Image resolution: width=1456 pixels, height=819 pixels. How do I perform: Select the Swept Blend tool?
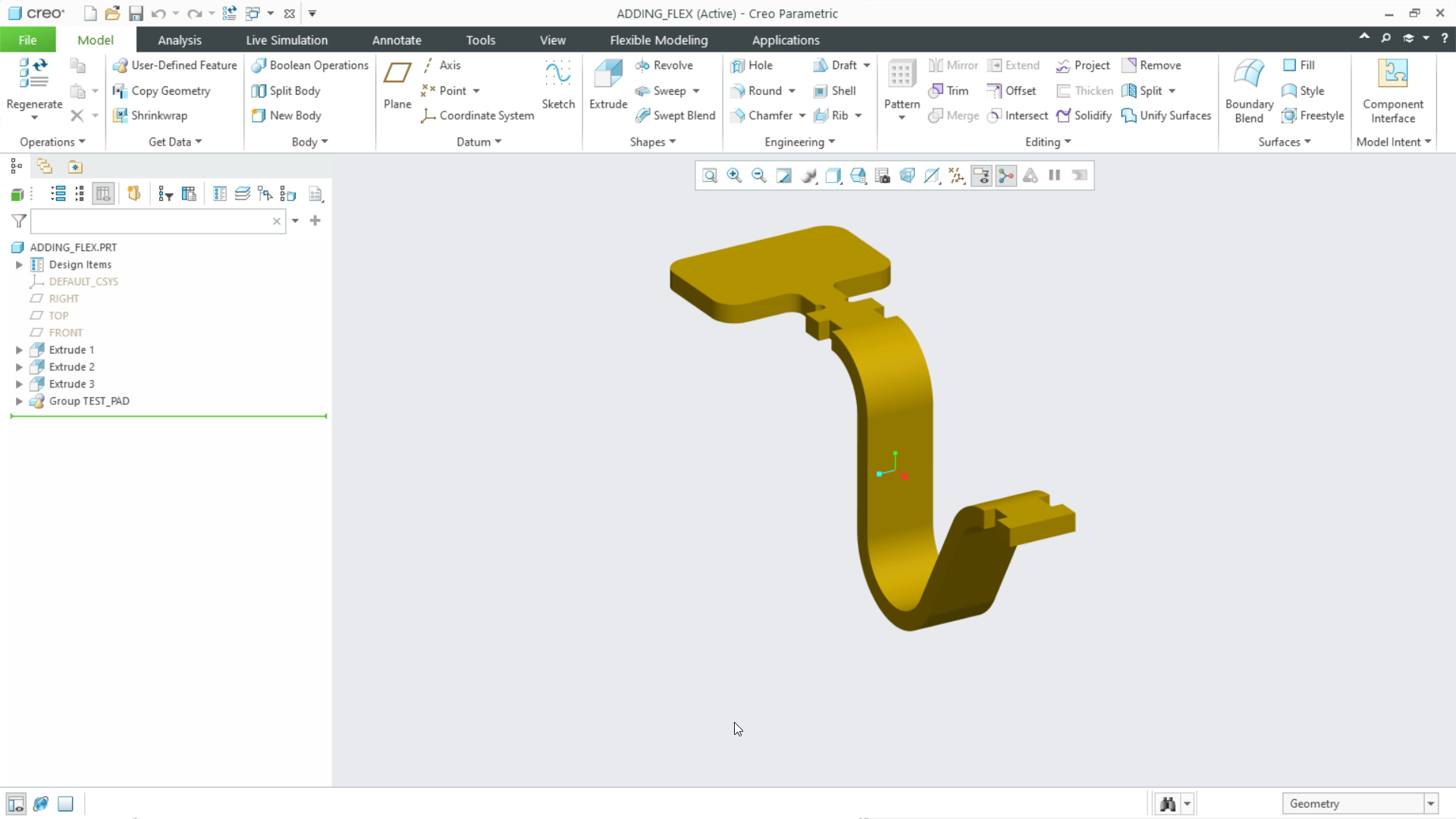pos(675,115)
